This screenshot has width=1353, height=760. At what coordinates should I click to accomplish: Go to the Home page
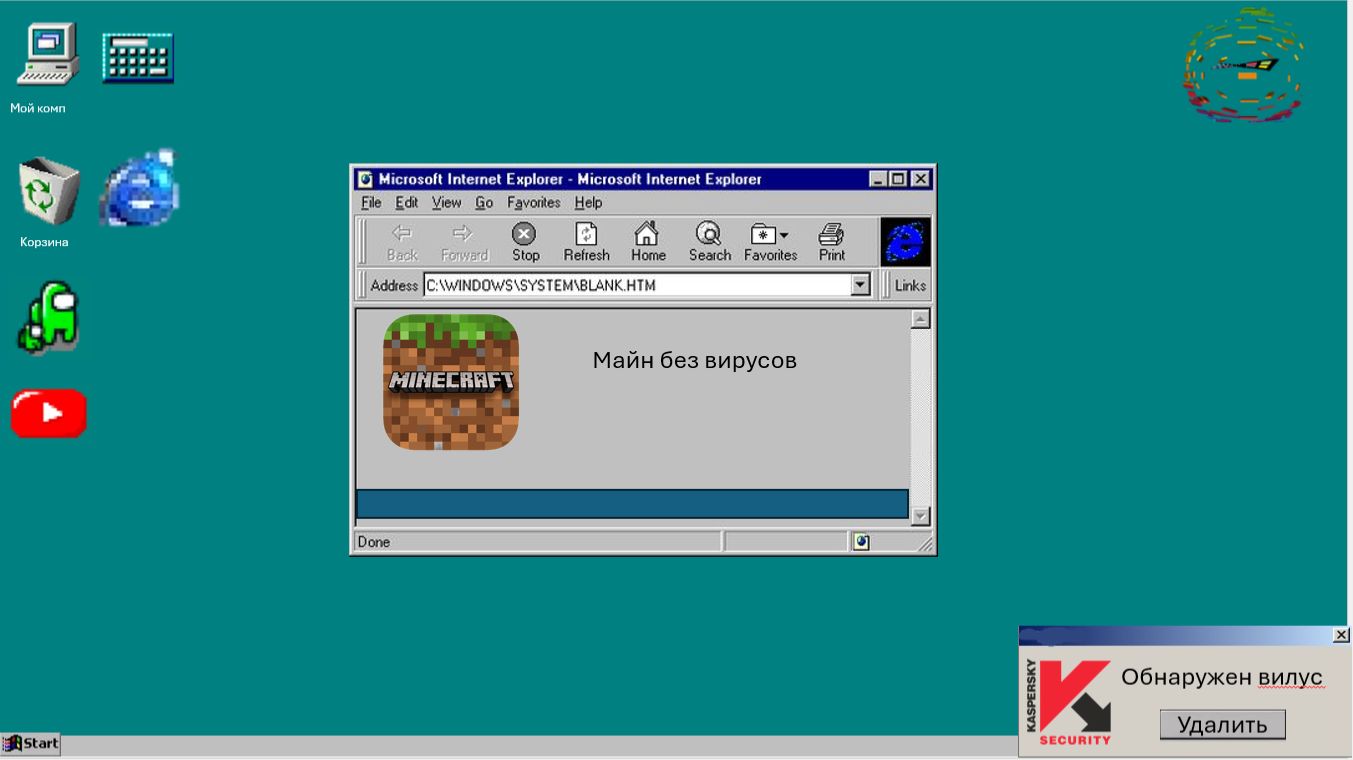pyautogui.click(x=648, y=243)
